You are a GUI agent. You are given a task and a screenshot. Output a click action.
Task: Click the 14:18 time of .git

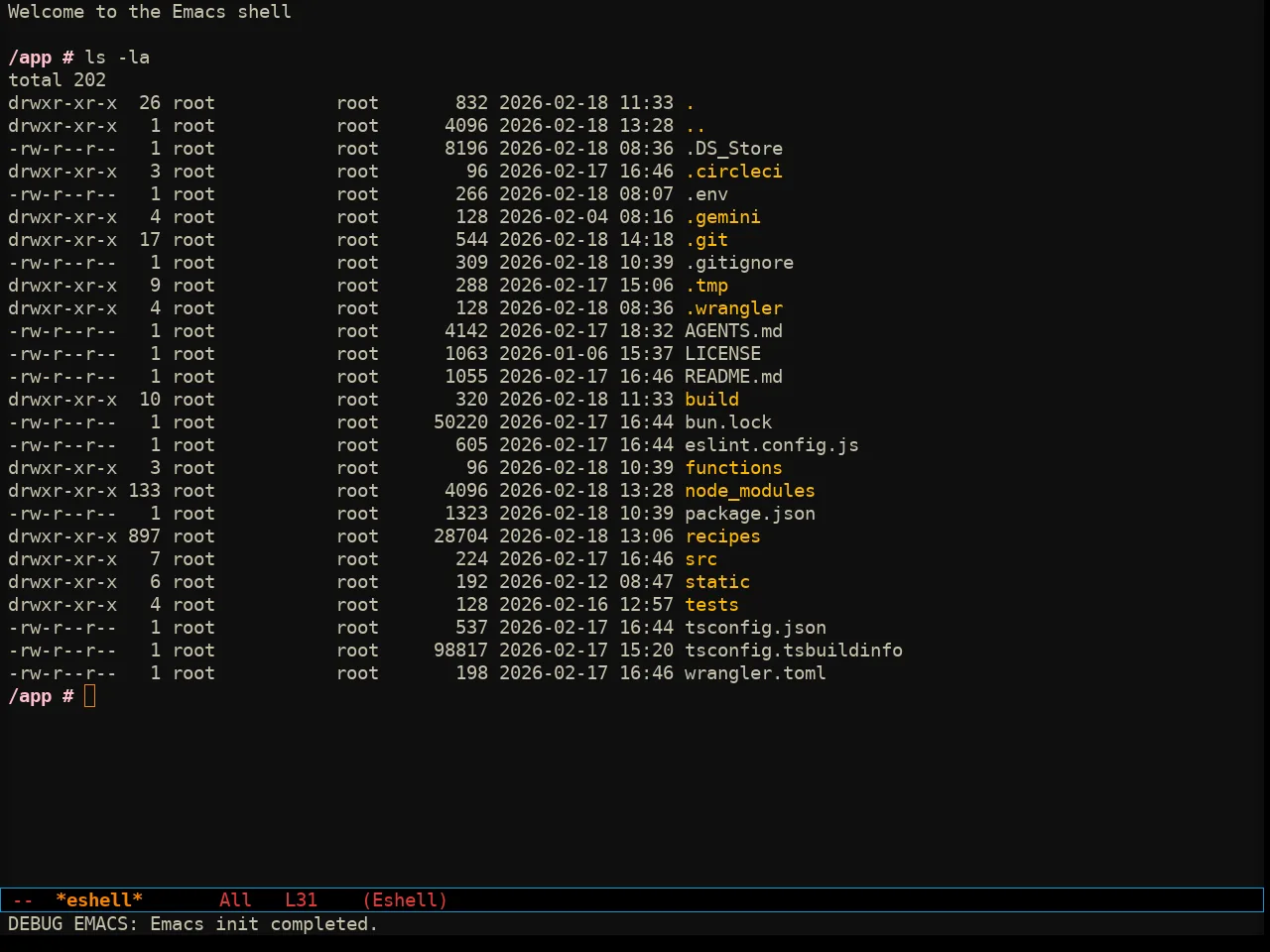click(x=647, y=240)
